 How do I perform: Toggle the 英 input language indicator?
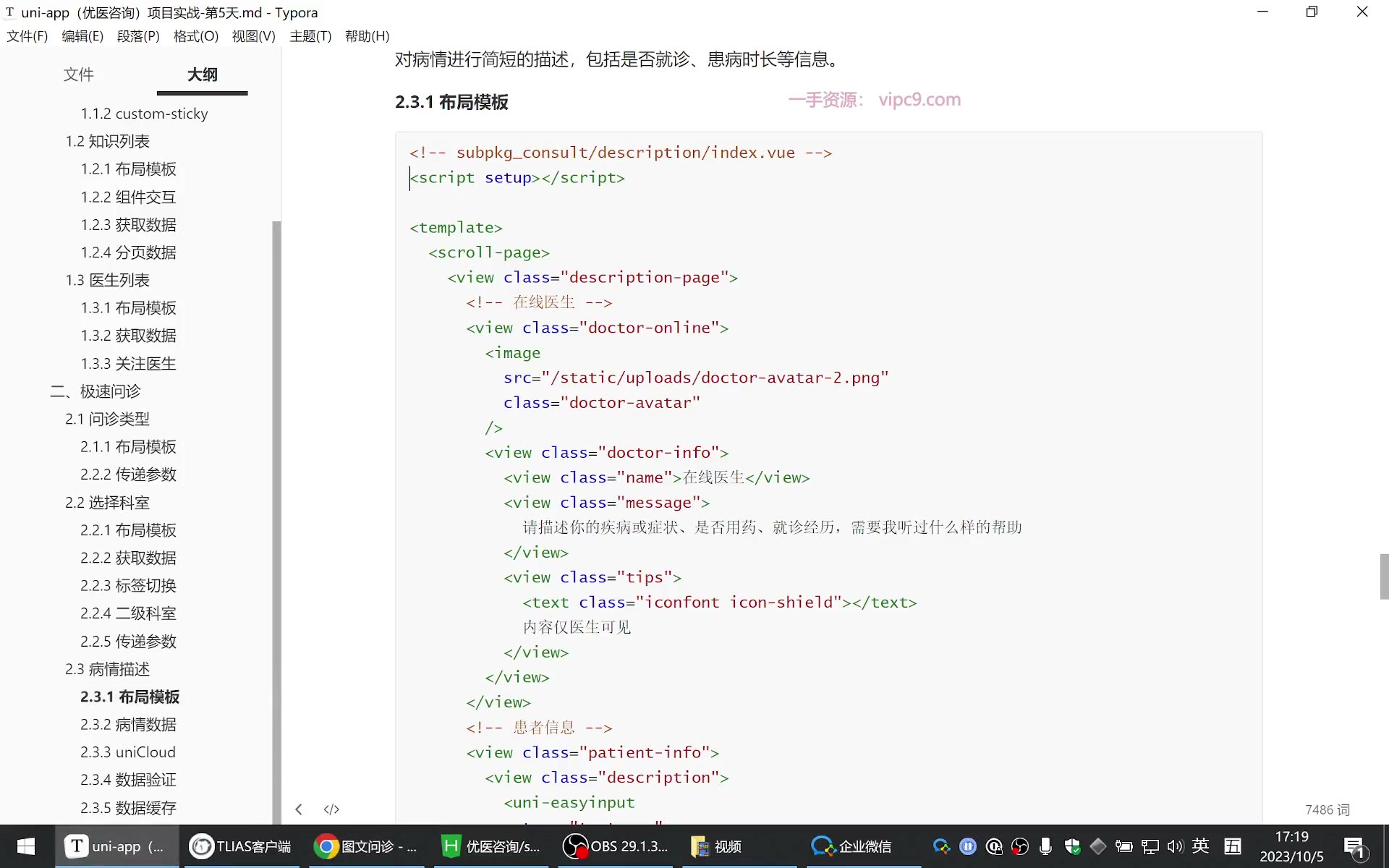[x=1201, y=846]
